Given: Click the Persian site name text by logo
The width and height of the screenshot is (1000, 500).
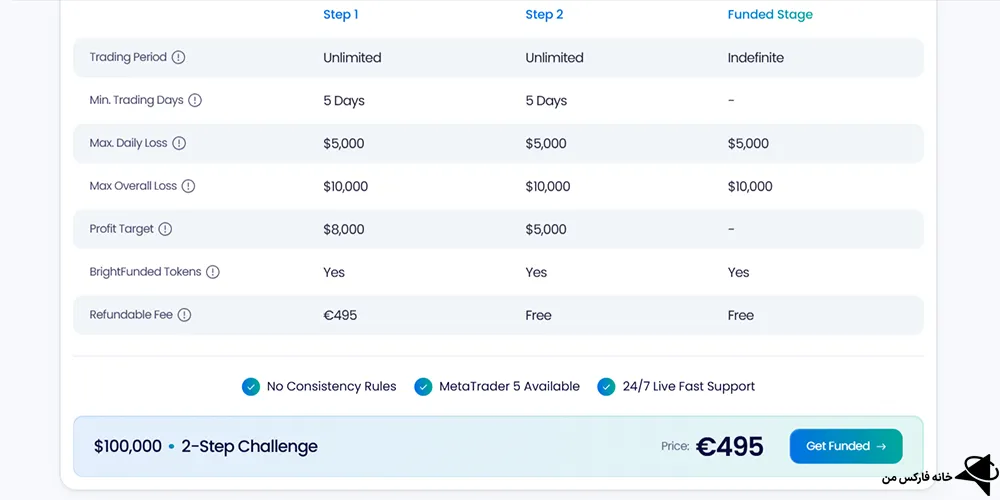Looking at the screenshot, I should click(x=914, y=477).
